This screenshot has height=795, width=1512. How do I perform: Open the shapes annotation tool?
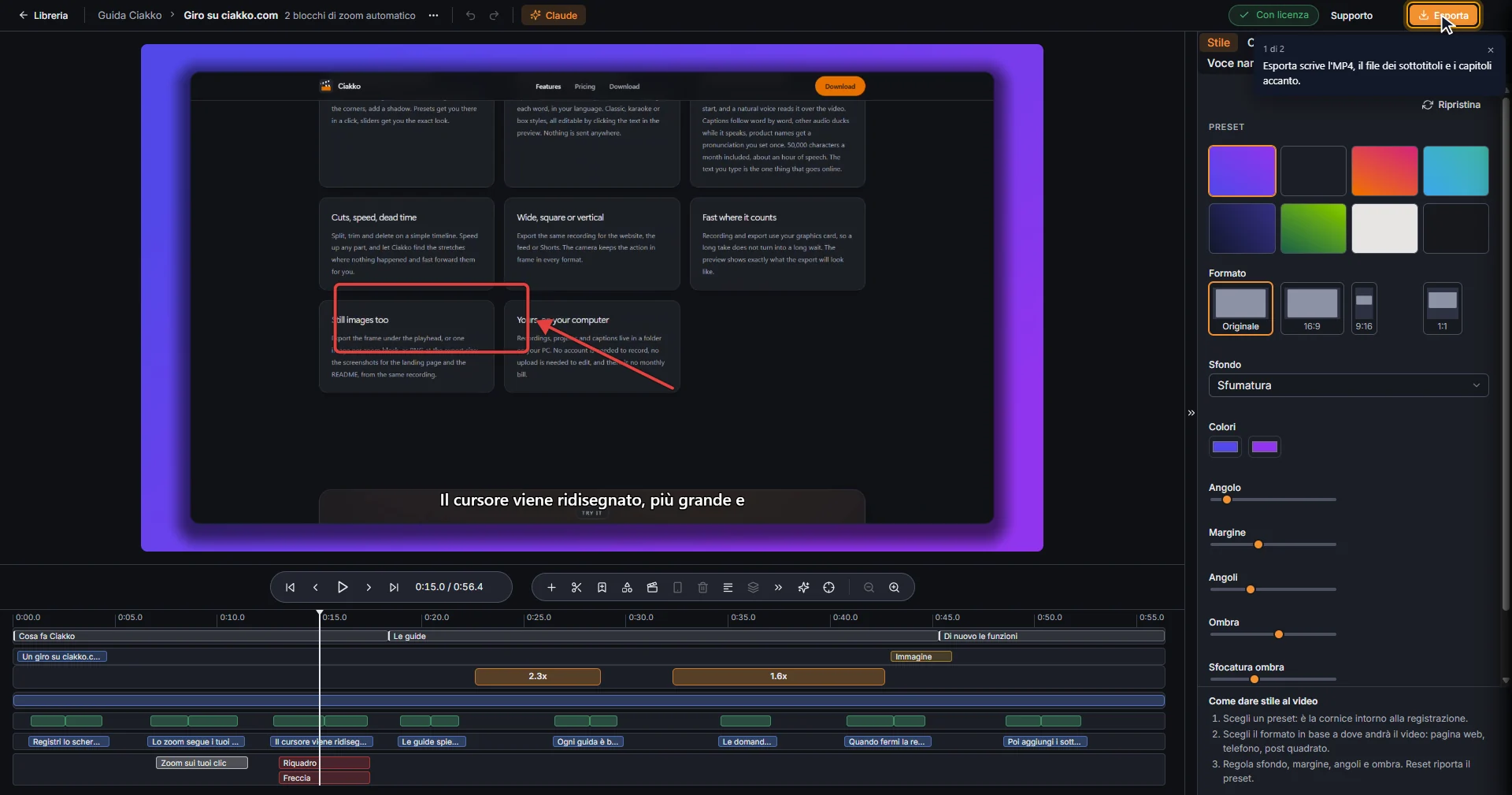click(x=627, y=587)
